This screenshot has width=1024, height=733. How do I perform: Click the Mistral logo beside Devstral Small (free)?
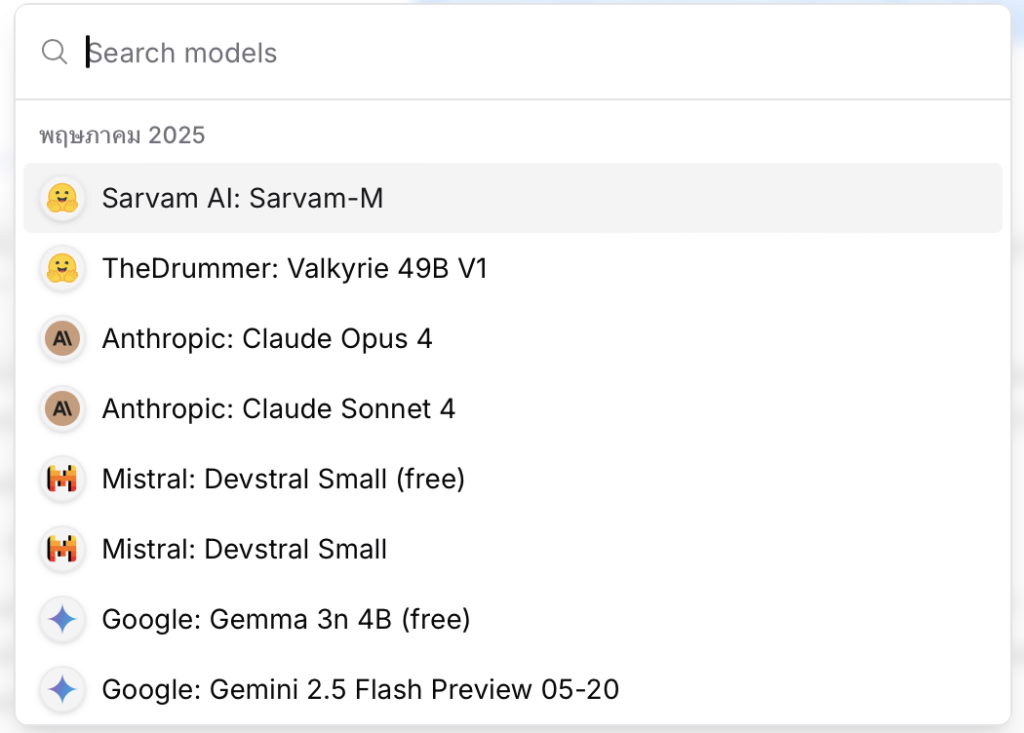click(x=63, y=479)
